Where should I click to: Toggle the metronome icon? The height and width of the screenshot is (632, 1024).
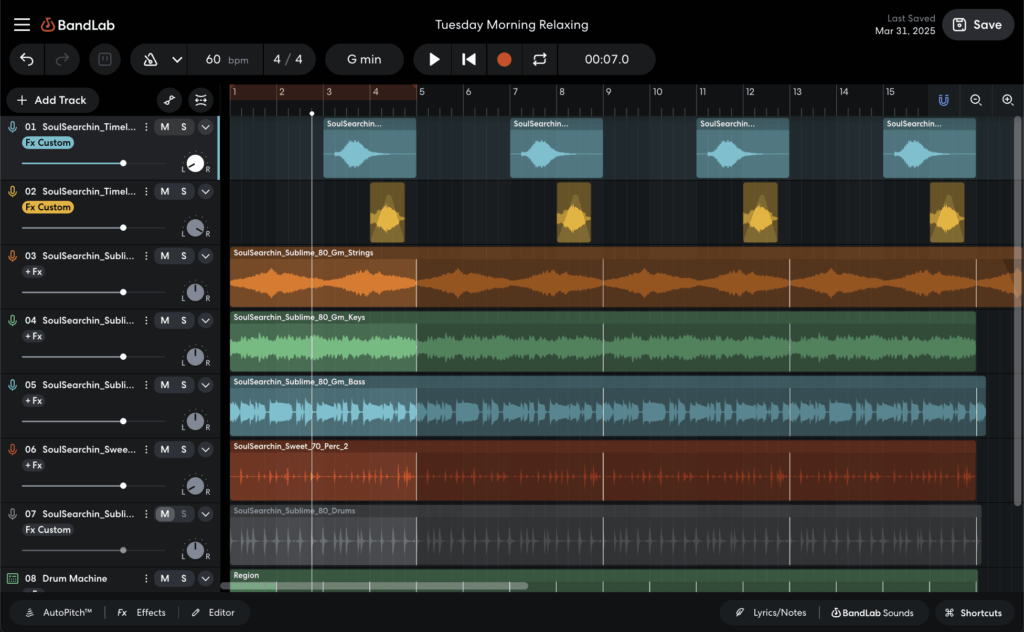[x=150, y=59]
